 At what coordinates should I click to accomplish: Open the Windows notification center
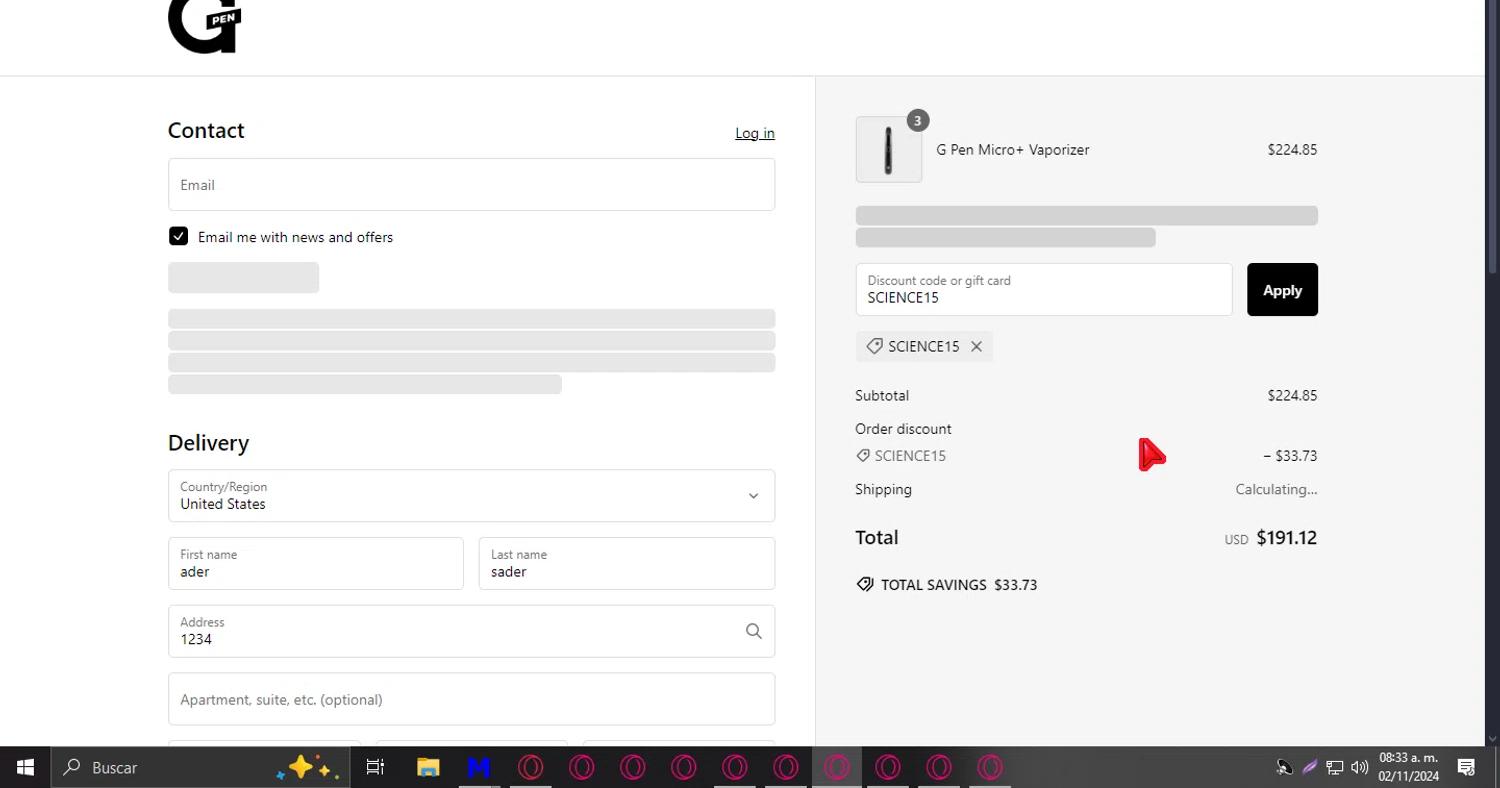click(1466, 767)
